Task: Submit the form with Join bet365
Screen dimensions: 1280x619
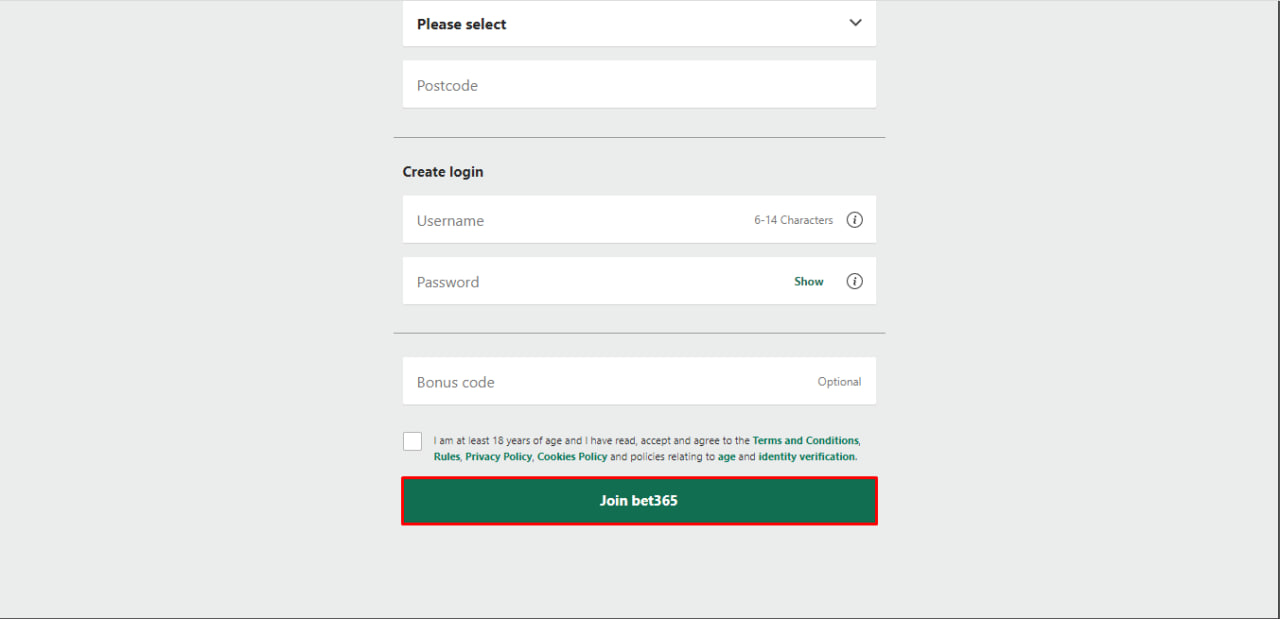Action: (639, 500)
